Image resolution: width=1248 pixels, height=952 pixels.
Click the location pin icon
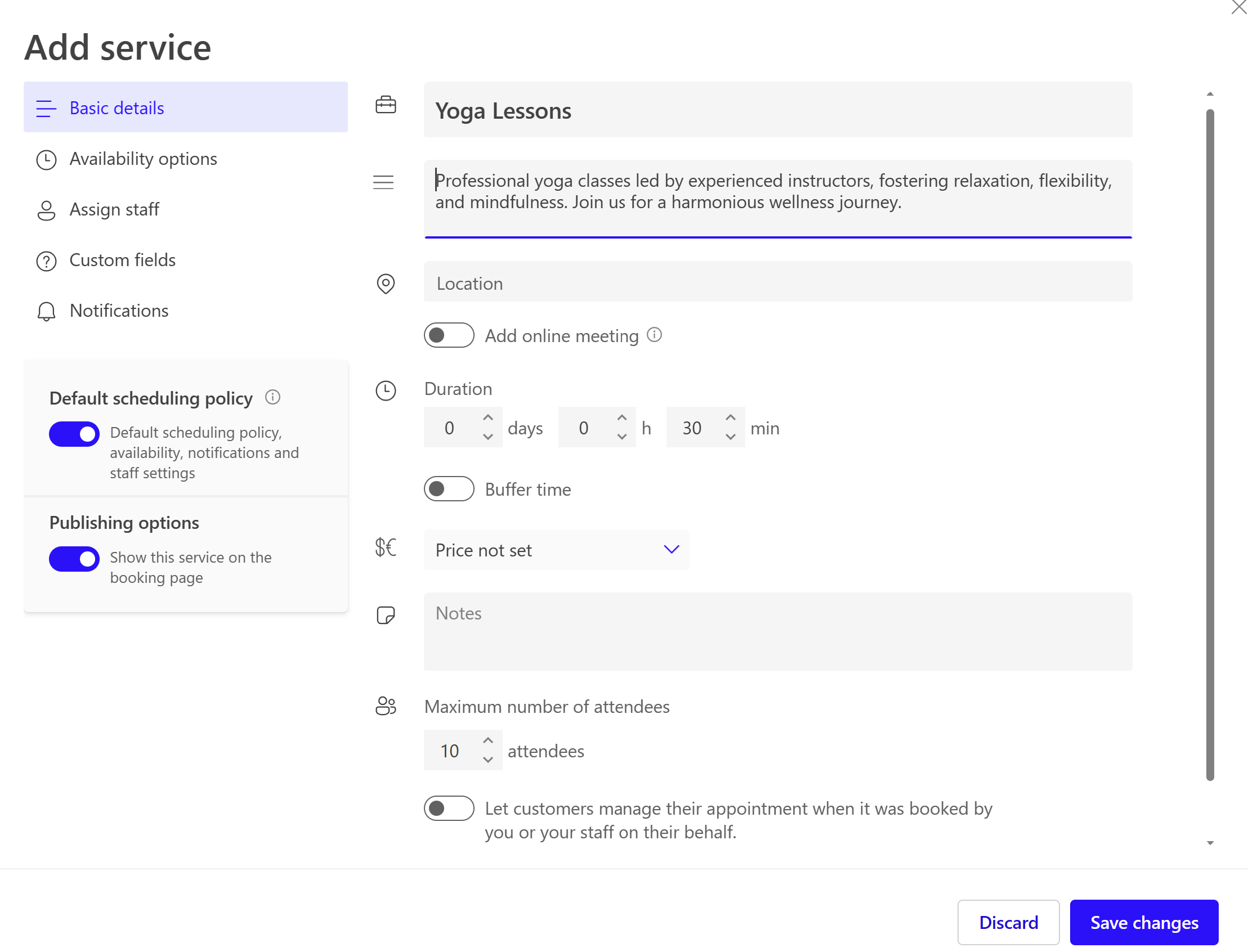tap(386, 284)
